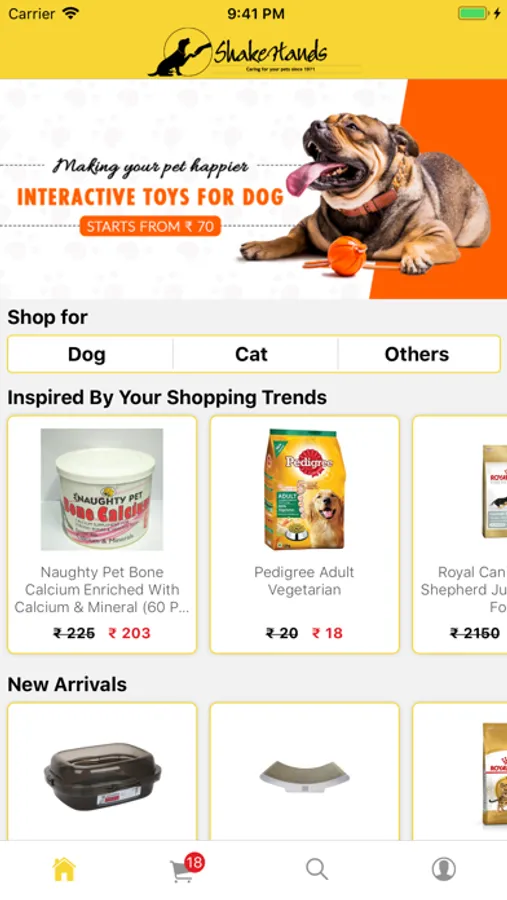This screenshot has width=507, height=900.
Task: Open the Pedigree Adult Vegetarian product image
Action: [304, 490]
